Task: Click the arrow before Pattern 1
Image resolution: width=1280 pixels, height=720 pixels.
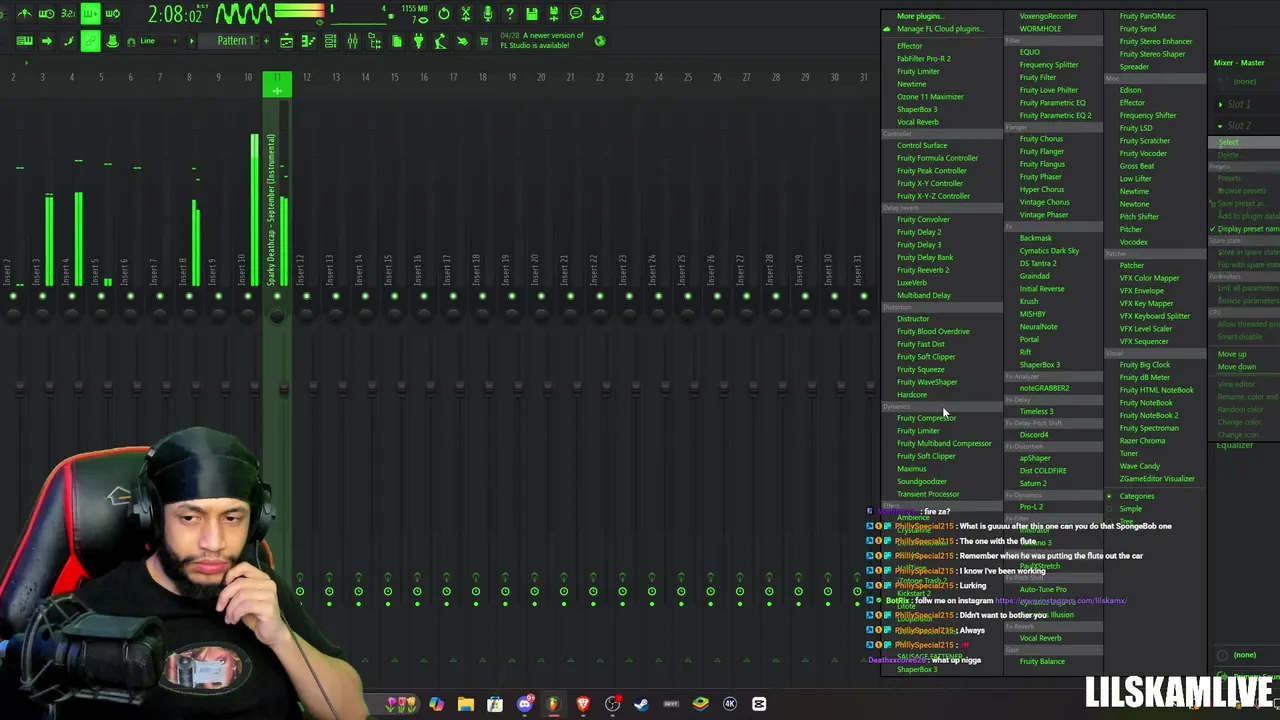Action: tap(191, 41)
